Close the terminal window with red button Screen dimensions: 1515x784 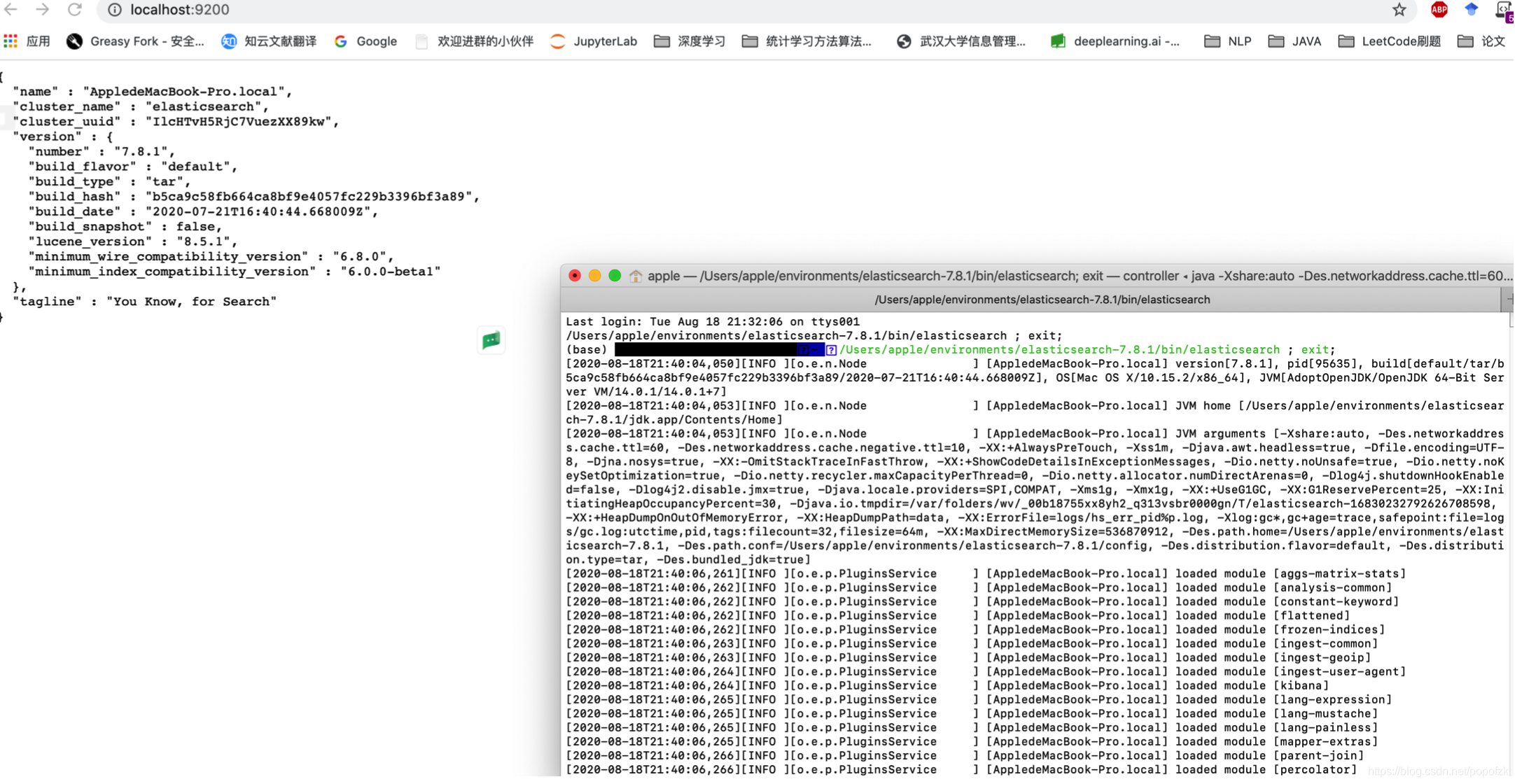pos(575,276)
